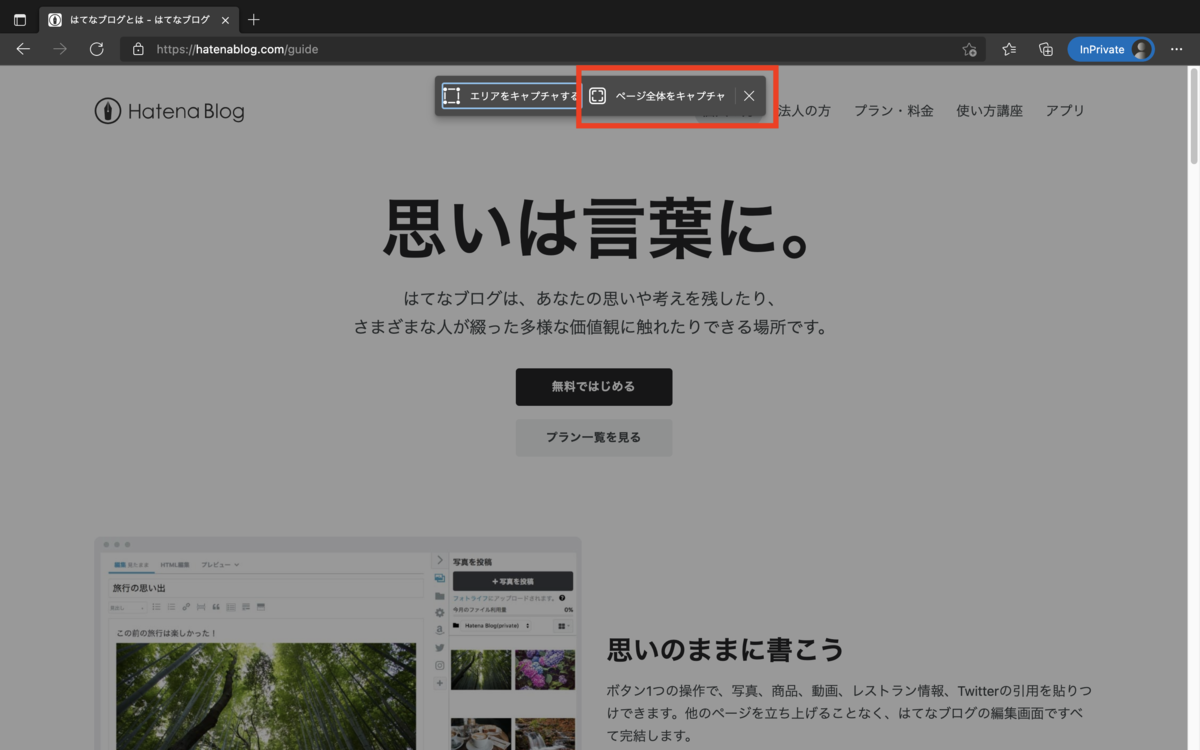This screenshot has width=1200, height=750.
Task: Switch to the HTML編集 tab
Action: click(x=175, y=565)
